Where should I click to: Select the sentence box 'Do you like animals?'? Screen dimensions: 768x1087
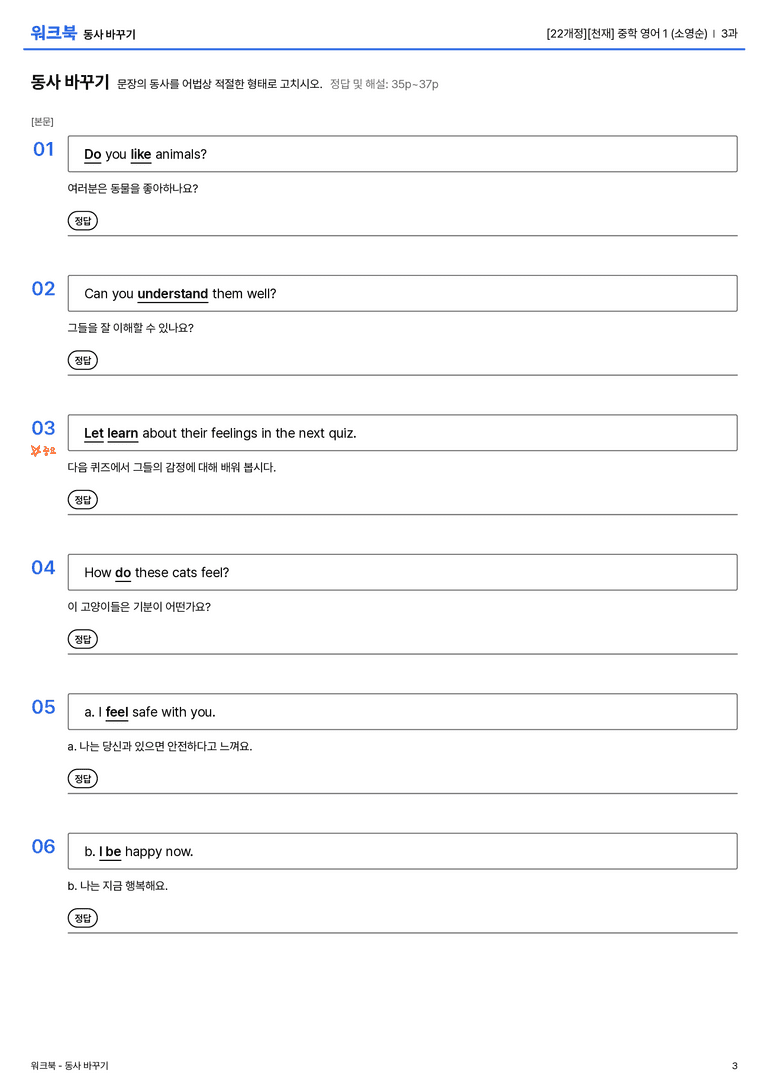[402, 154]
